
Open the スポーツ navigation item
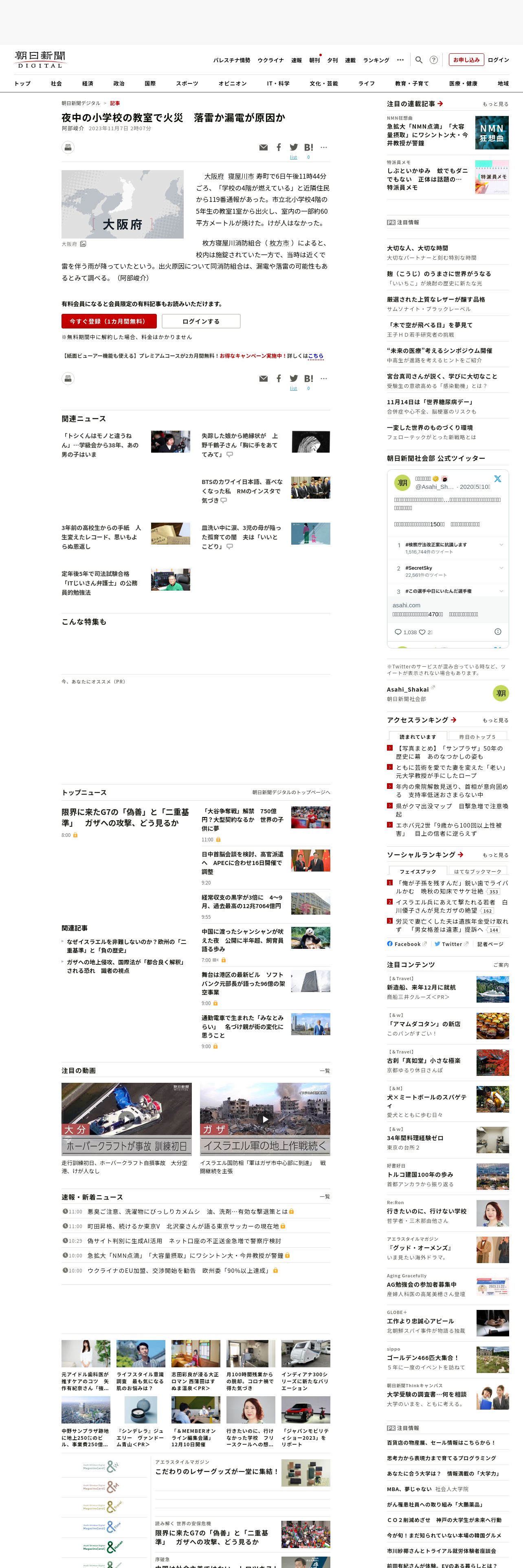click(x=187, y=83)
